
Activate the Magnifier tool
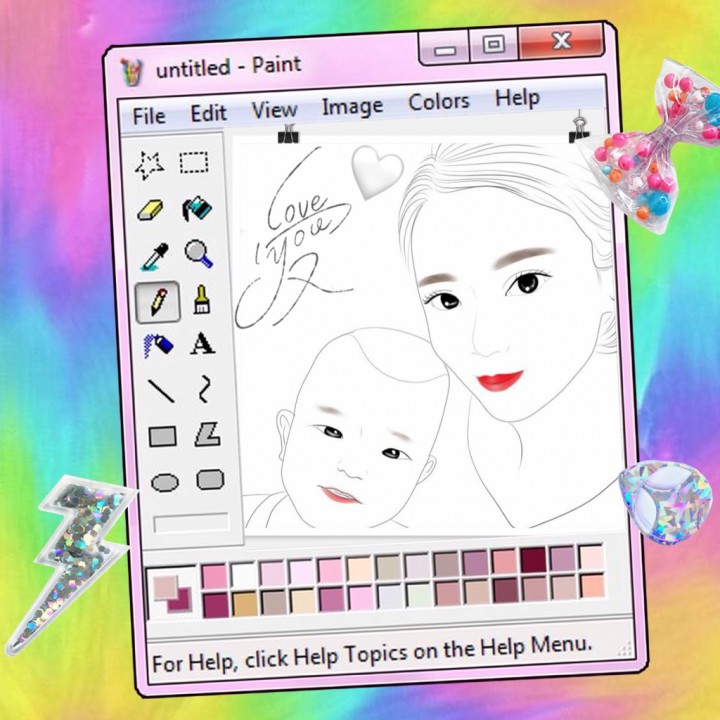[199, 253]
